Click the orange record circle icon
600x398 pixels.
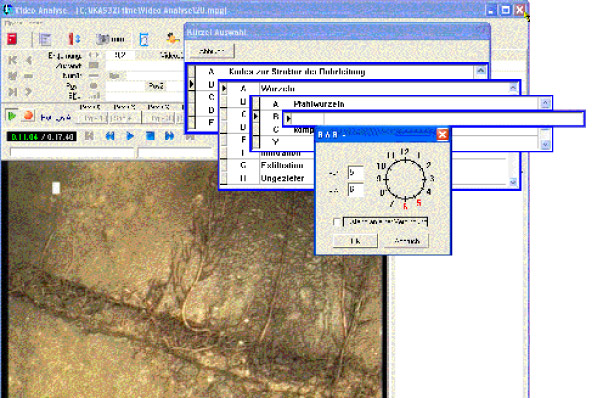(x=28, y=115)
